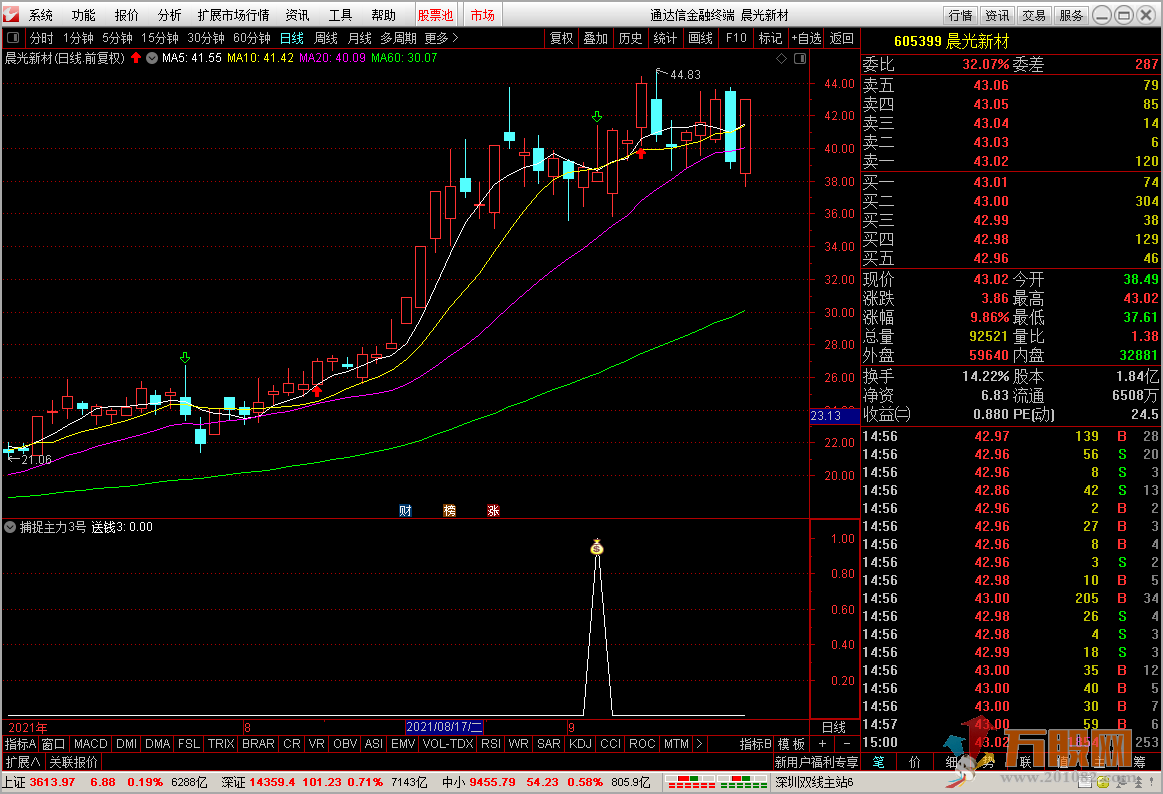Select the VOL-TDX indicator tab

pos(448,744)
